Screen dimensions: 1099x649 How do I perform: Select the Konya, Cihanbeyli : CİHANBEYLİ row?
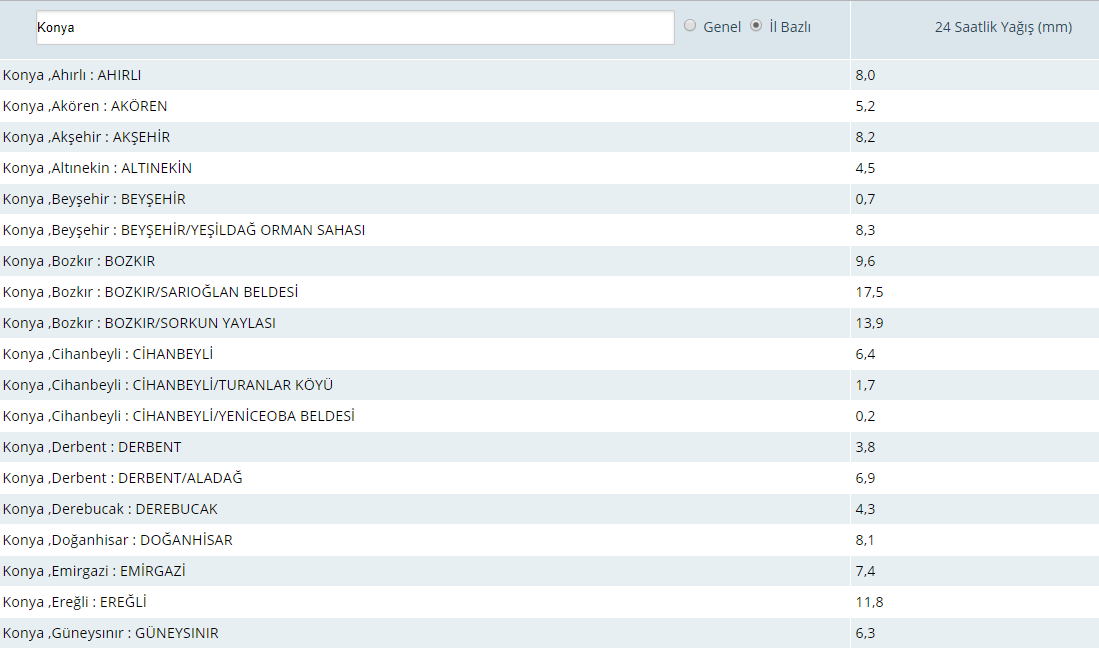click(550, 354)
